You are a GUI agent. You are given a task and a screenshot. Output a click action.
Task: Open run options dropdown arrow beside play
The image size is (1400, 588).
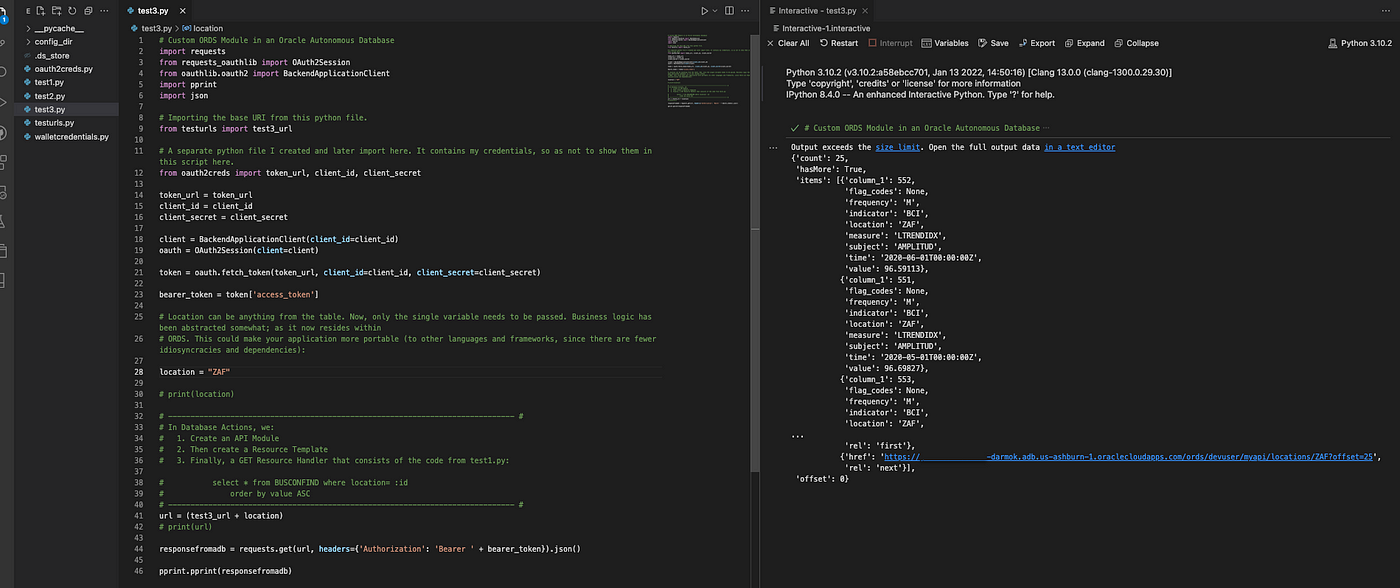click(x=715, y=10)
